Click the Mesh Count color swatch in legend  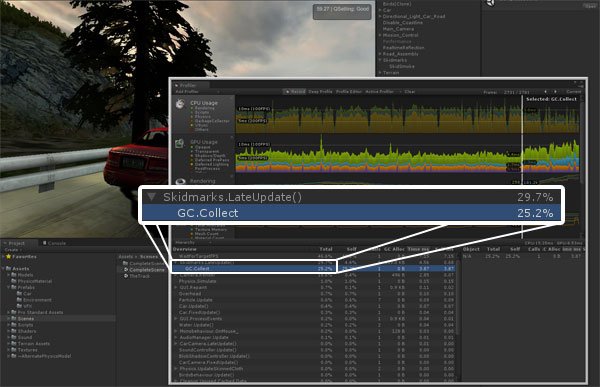(x=192, y=234)
